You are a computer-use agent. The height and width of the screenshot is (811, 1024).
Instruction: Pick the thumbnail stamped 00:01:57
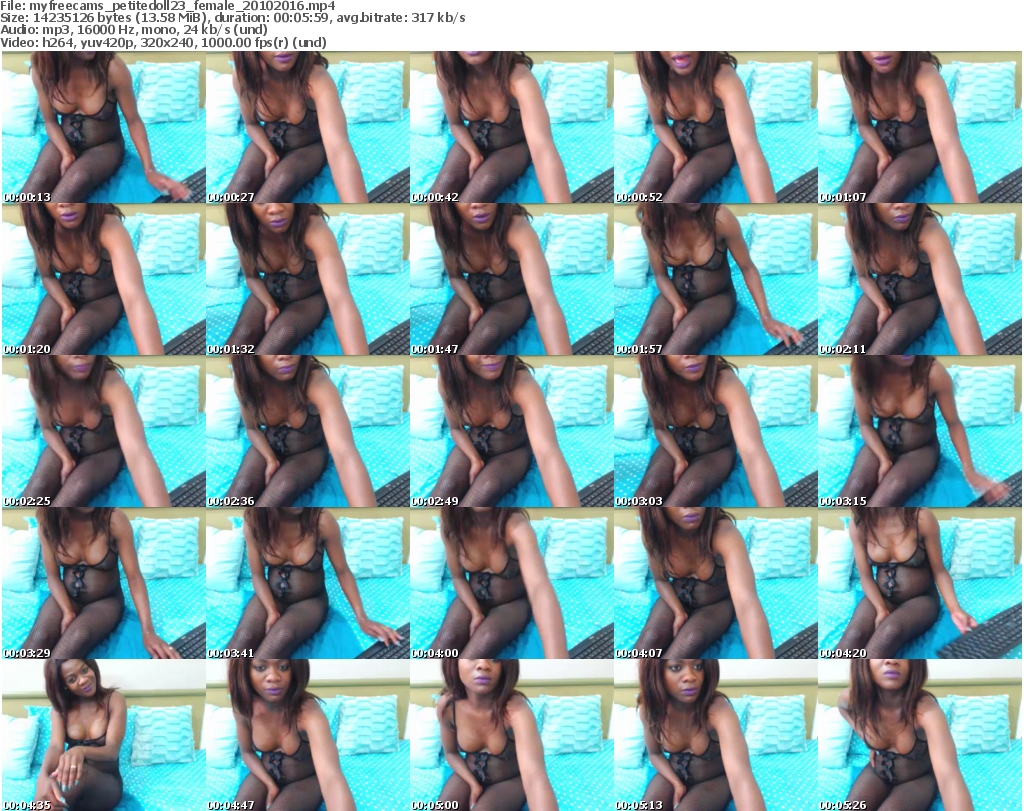716,279
